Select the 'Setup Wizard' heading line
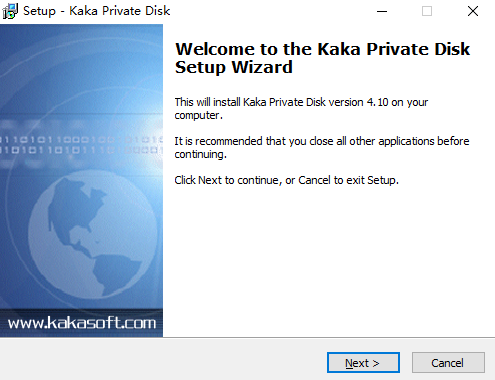Image resolution: width=495 pixels, height=380 pixels. (234, 67)
